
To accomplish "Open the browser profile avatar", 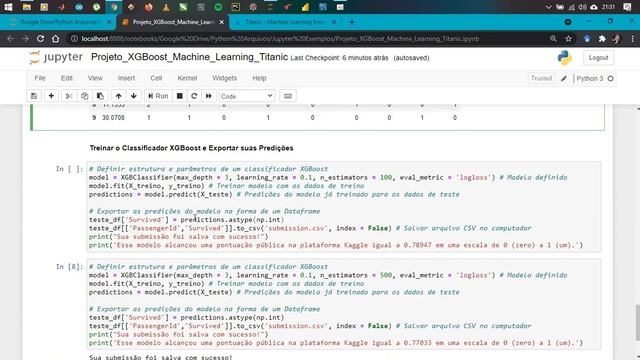I will (x=617, y=39).
